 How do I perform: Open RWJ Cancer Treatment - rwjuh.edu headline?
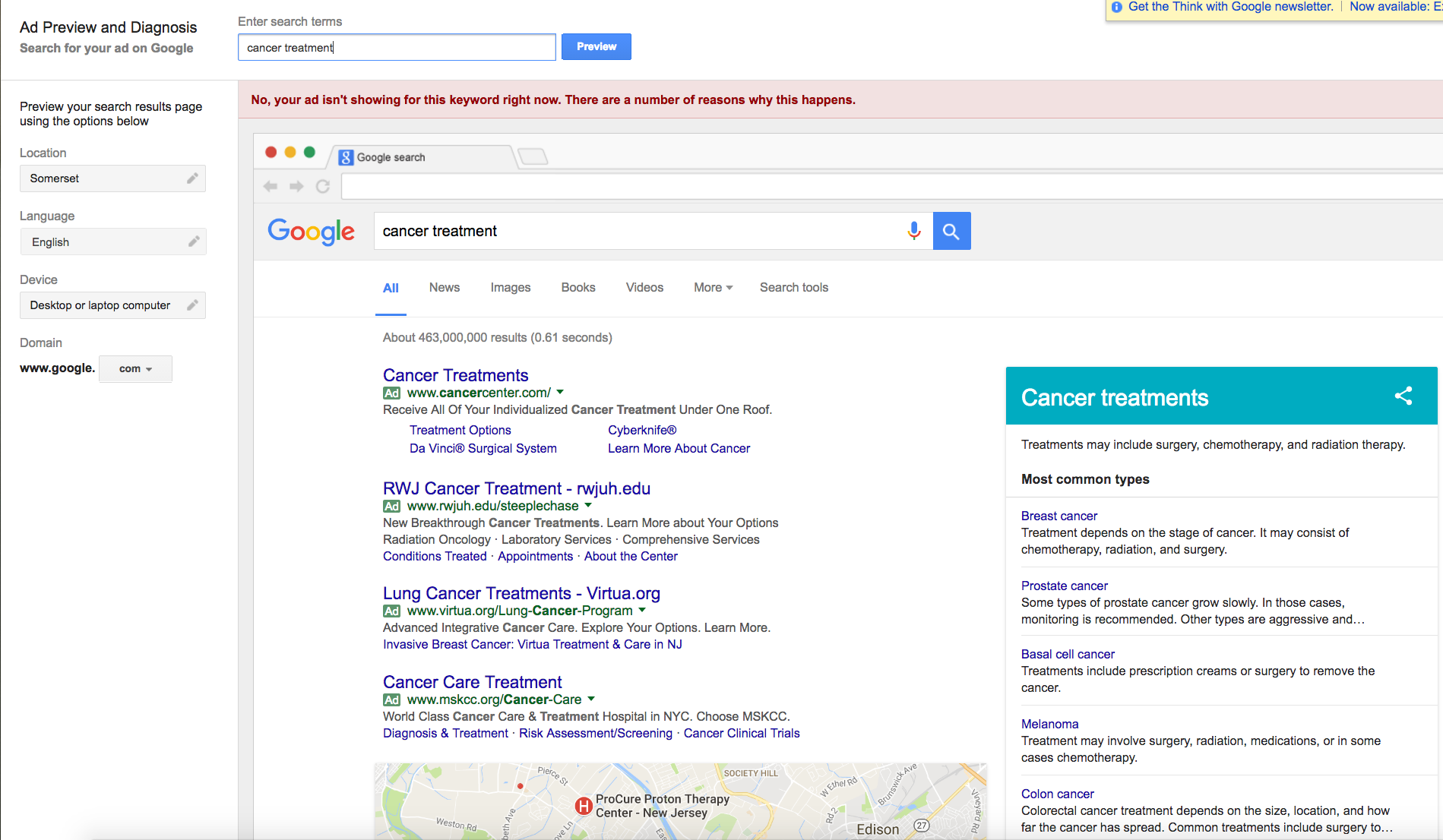point(517,488)
